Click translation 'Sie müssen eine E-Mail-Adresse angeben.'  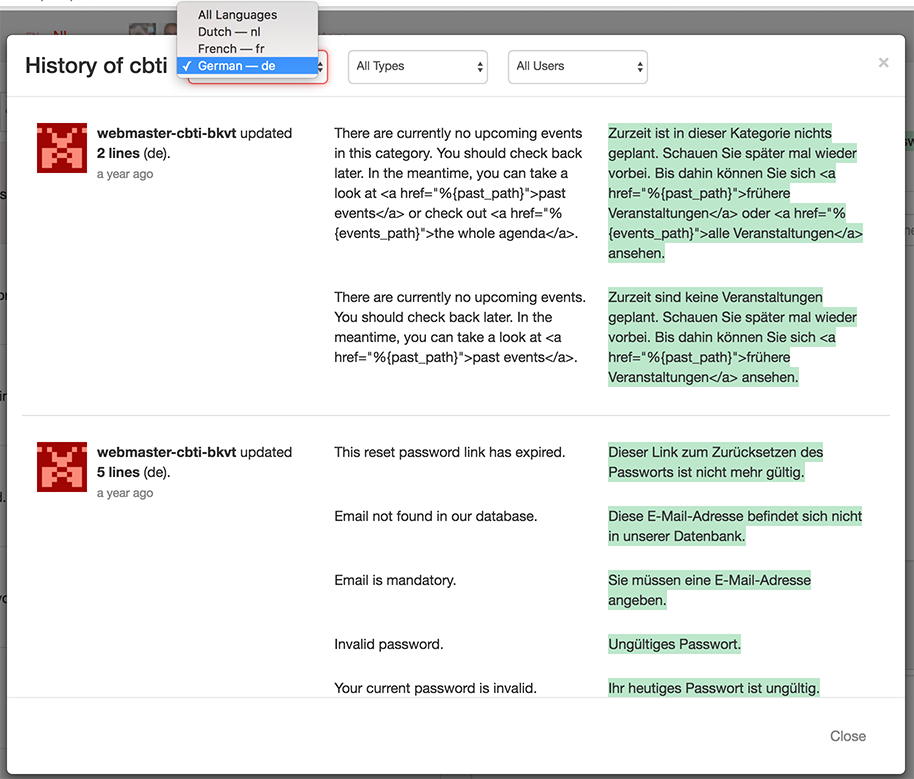point(709,591)
